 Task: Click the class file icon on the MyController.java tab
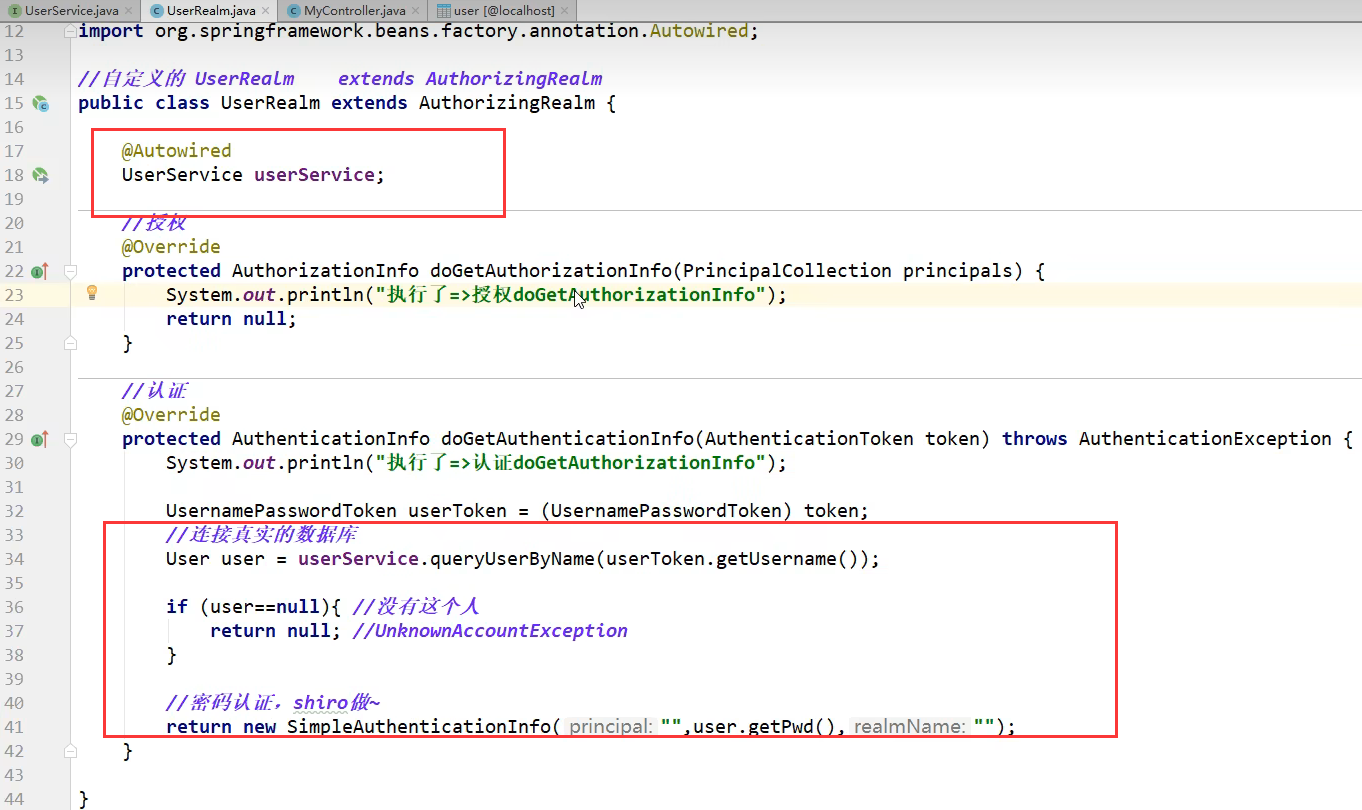pyautogui.click(x=294, y=10)
